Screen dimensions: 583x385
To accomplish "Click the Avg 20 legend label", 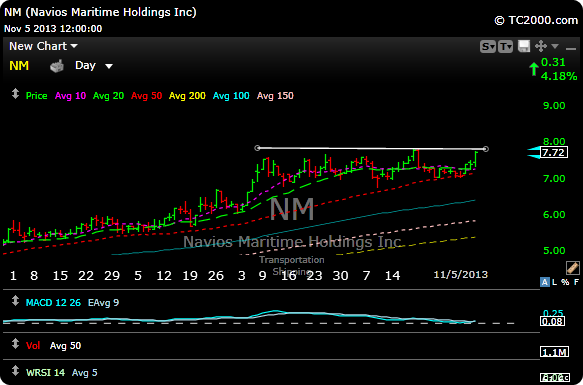I will 108,96.
